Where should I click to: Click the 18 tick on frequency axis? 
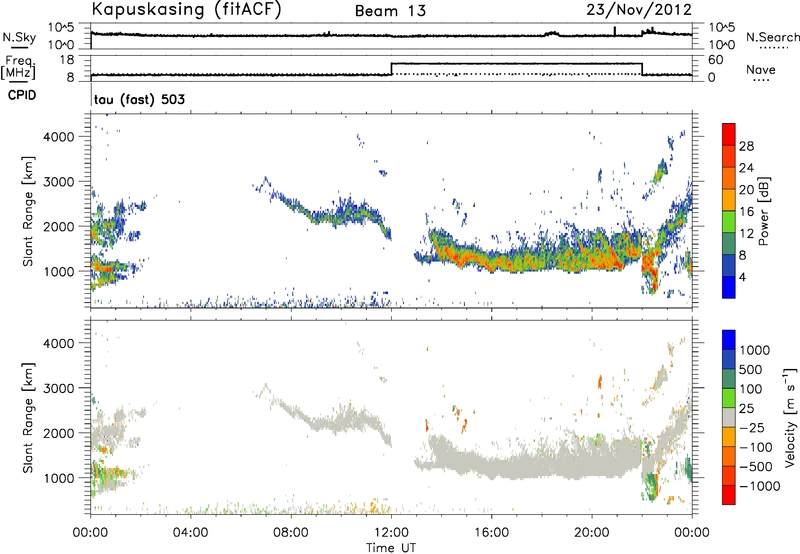click(x=67, y=60)
